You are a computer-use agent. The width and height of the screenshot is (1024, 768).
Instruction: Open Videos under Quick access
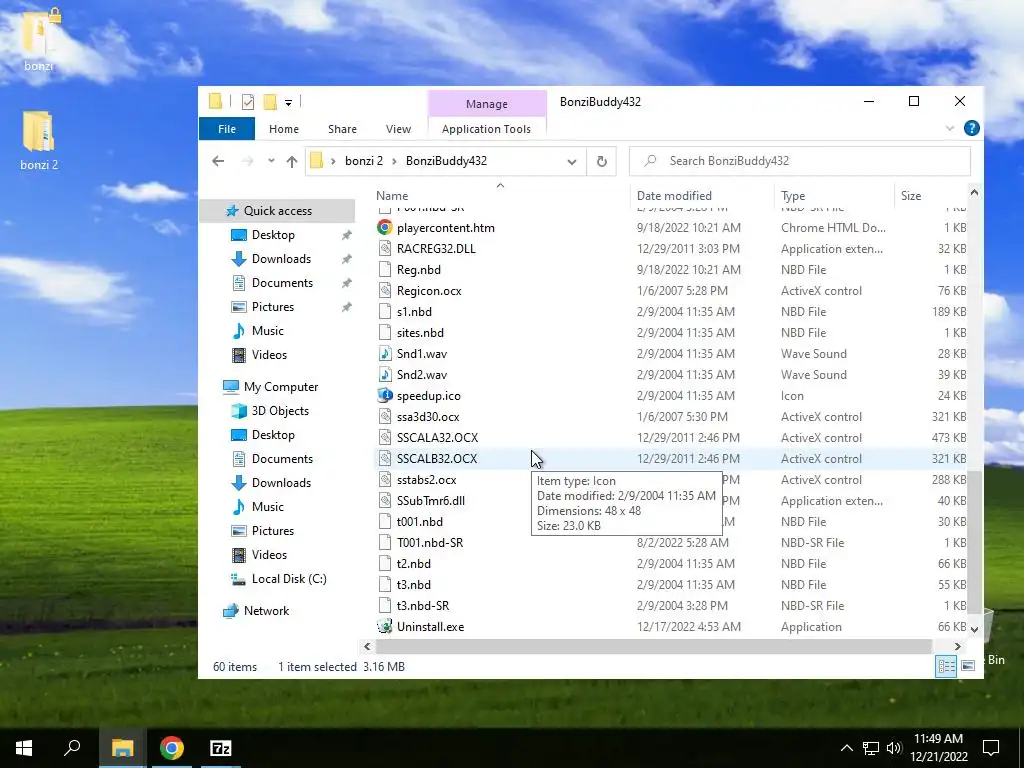click(269, 355)
